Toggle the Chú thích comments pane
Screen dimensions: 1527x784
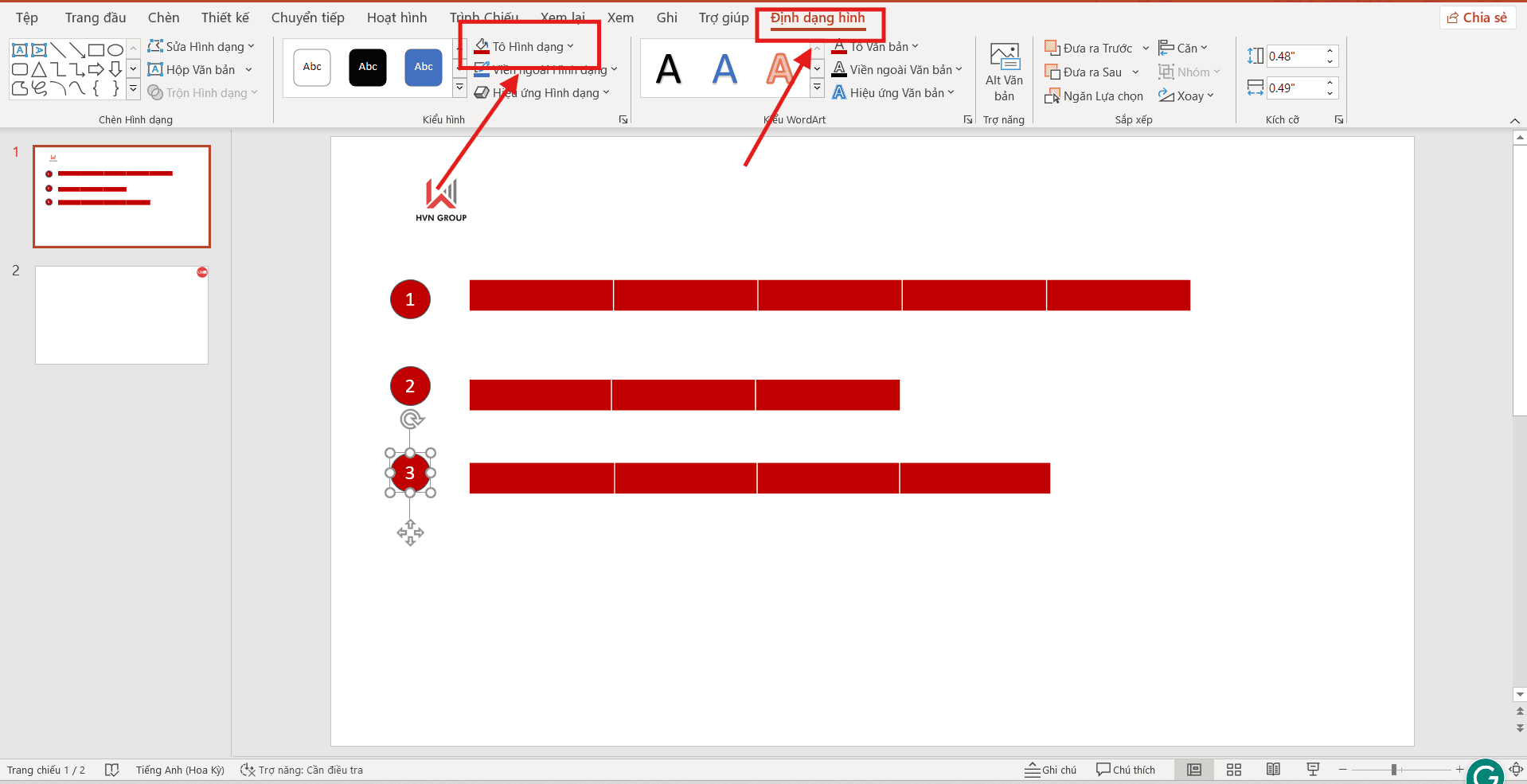(1125, 770)
